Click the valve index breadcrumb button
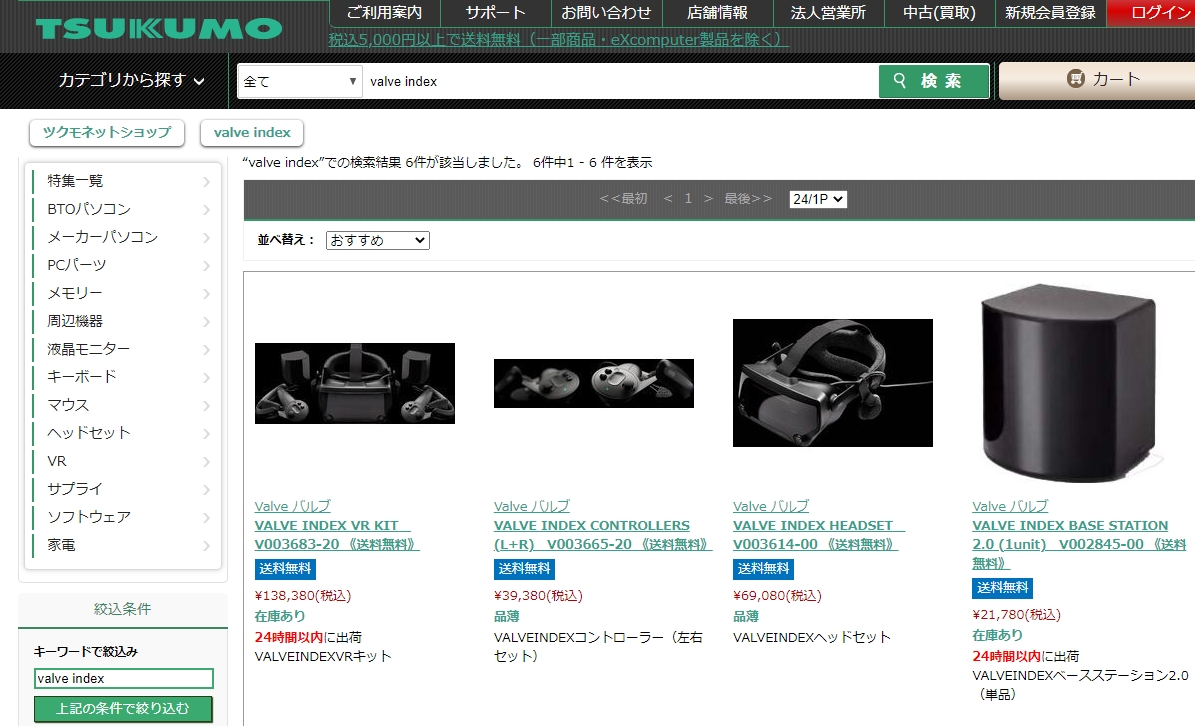This screenshot has width=1195, height=726. click(252, 133)
